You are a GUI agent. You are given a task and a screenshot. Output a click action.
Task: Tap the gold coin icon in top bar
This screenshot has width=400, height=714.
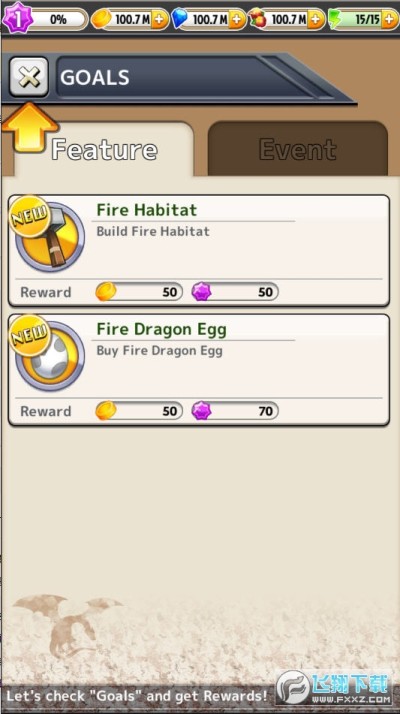pos(101,19)
